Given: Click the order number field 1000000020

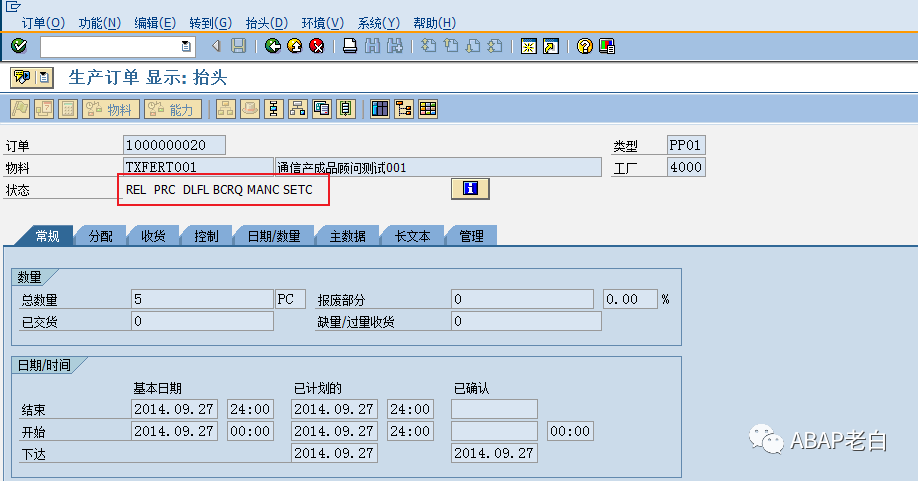Looking at the screenshot, I should (x=174, y=145).
